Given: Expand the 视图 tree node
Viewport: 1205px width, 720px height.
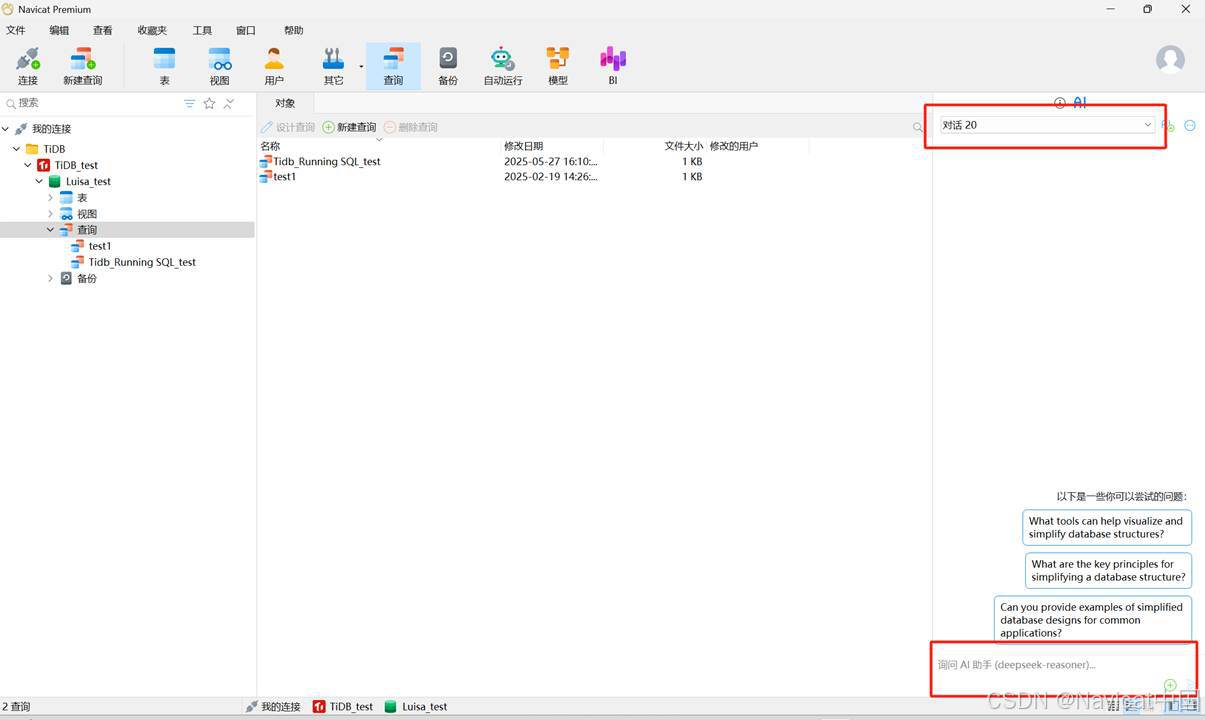Looking at the screenshot, I should pos(51,214).
